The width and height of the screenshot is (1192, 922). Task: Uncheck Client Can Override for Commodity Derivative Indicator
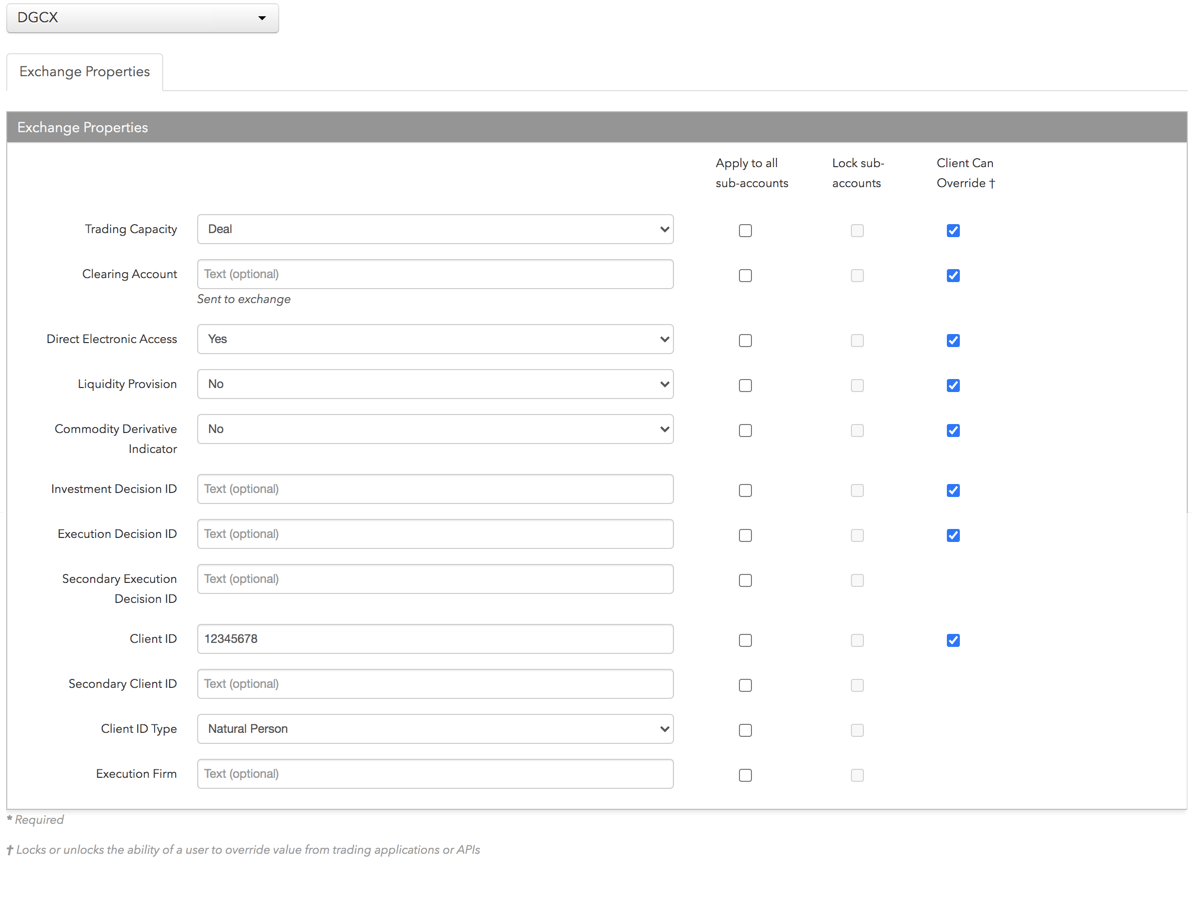(953, 430)
